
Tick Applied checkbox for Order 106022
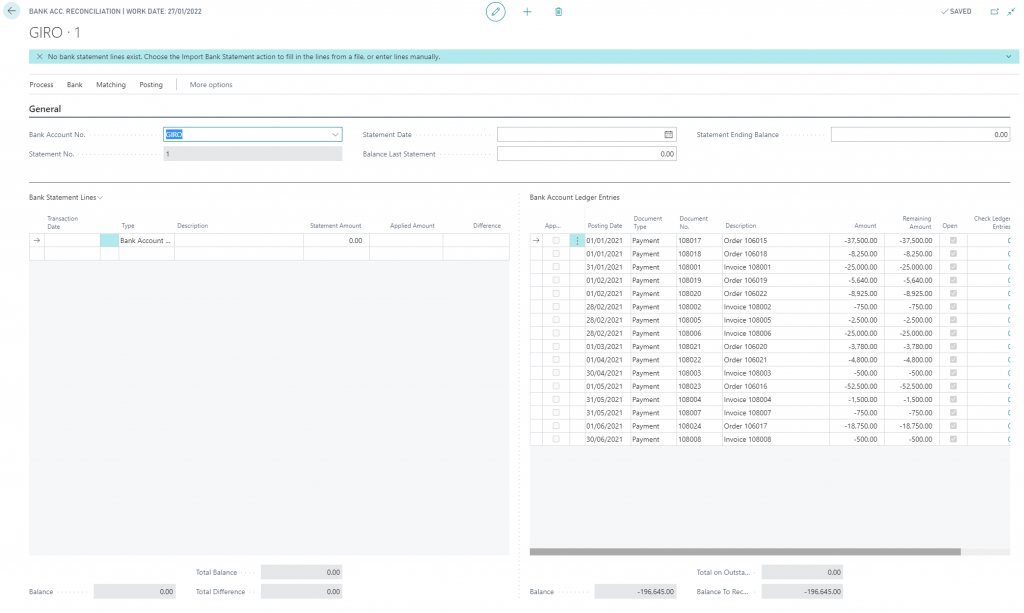(x=556, y=294)
